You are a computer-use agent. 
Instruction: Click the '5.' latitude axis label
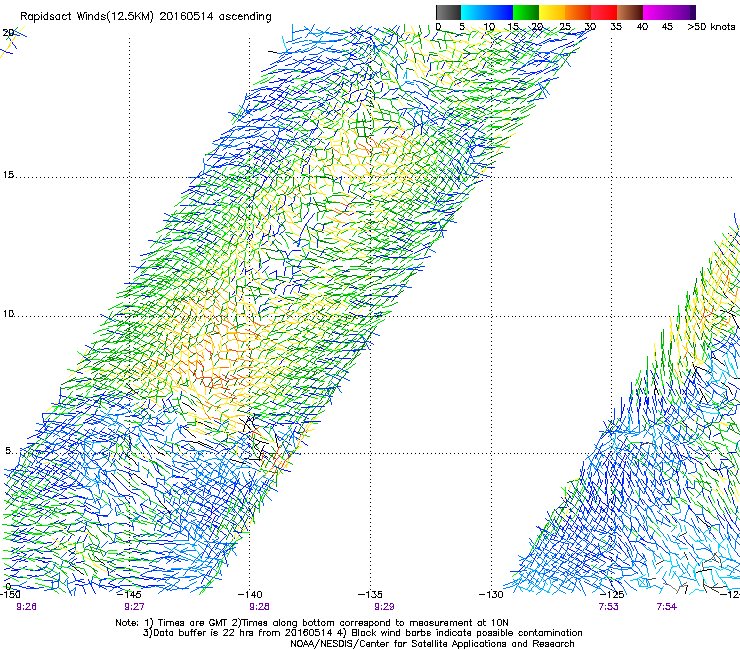point(9,451)
